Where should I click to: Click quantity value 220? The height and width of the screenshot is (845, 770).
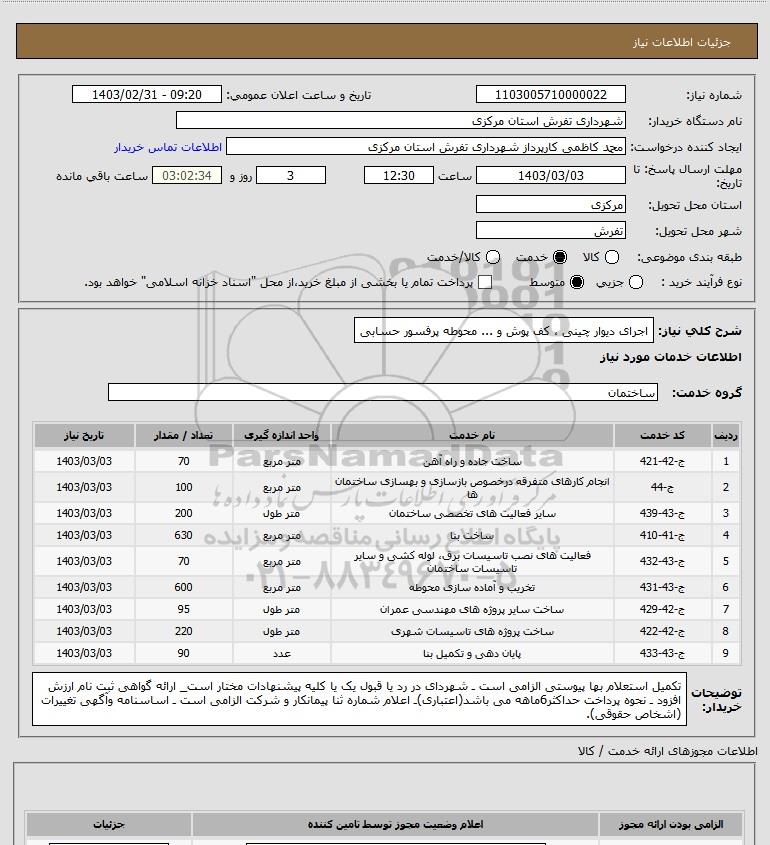tap(183, 631)
